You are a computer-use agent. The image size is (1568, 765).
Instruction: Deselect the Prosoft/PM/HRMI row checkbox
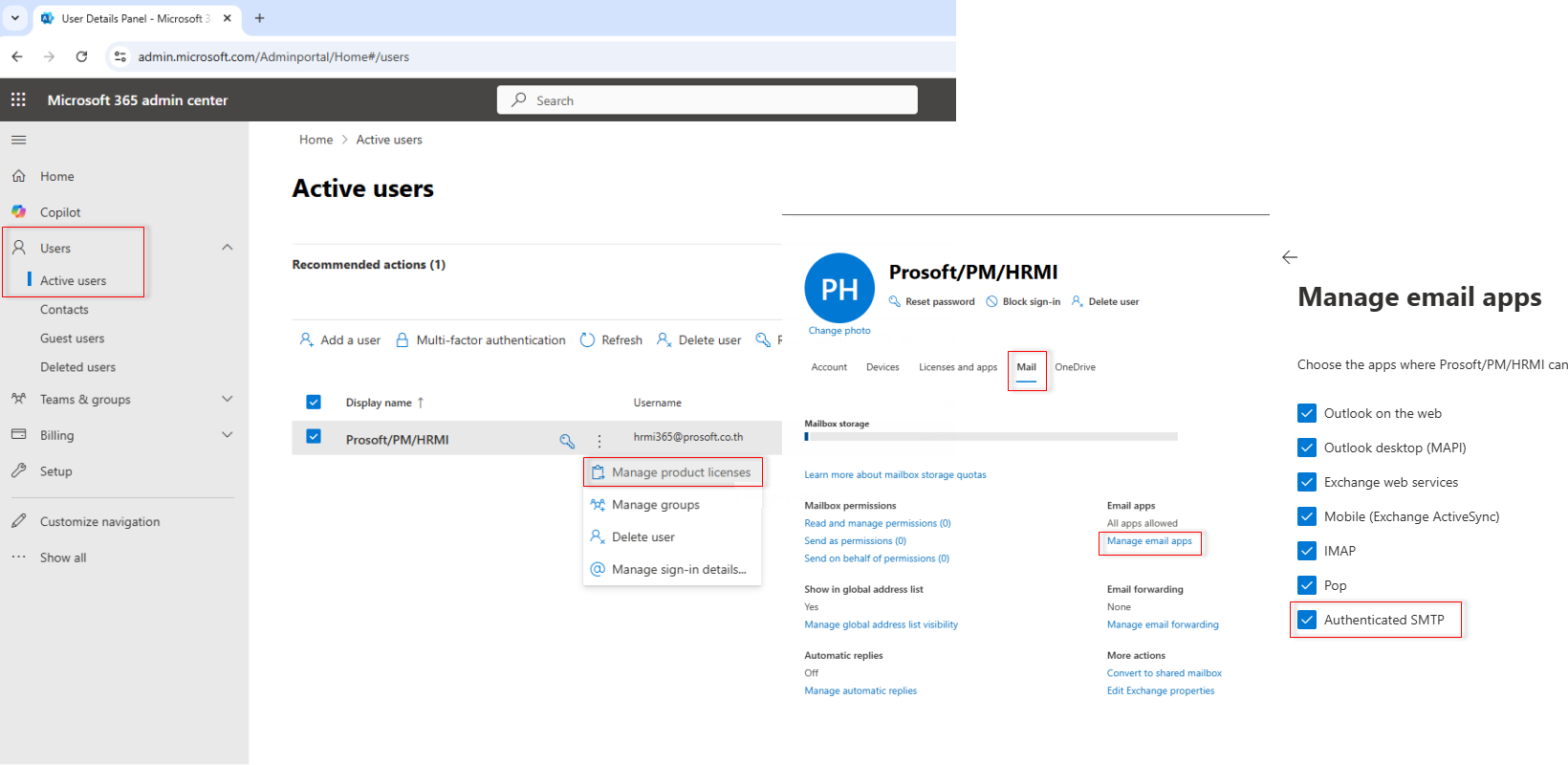coord(314,436)
